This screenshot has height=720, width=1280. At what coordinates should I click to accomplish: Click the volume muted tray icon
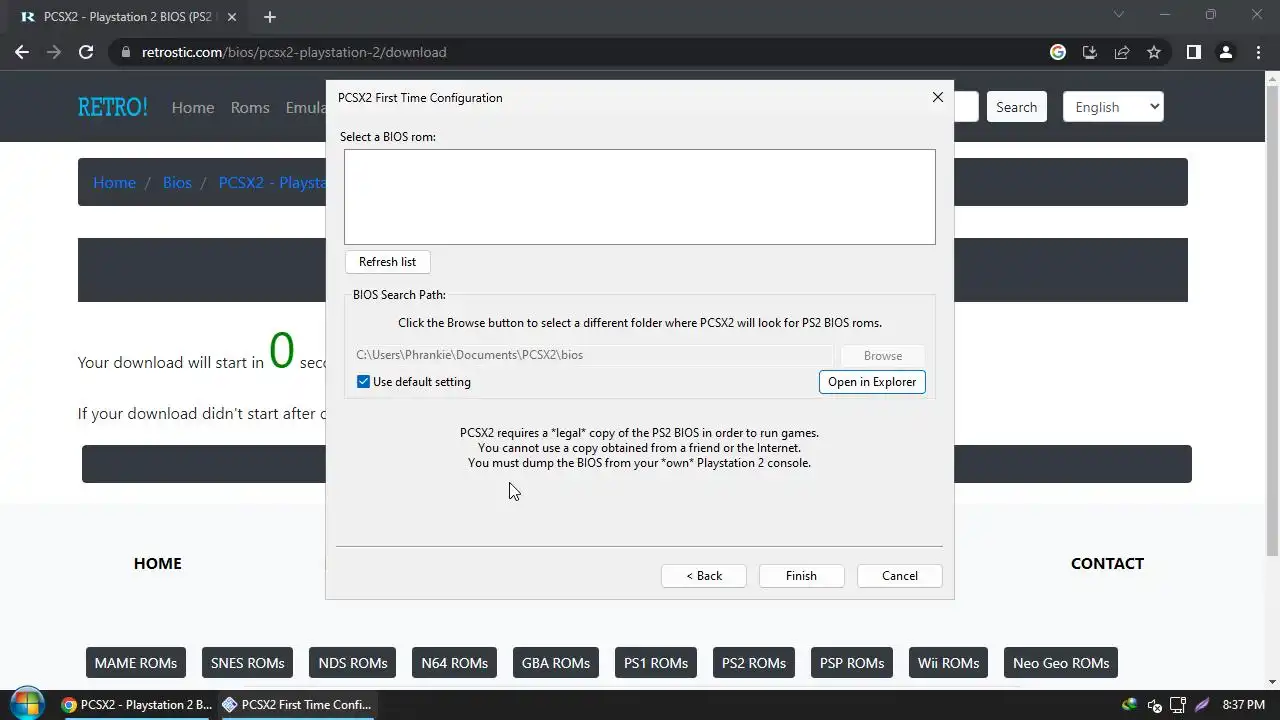point(1154,705)
